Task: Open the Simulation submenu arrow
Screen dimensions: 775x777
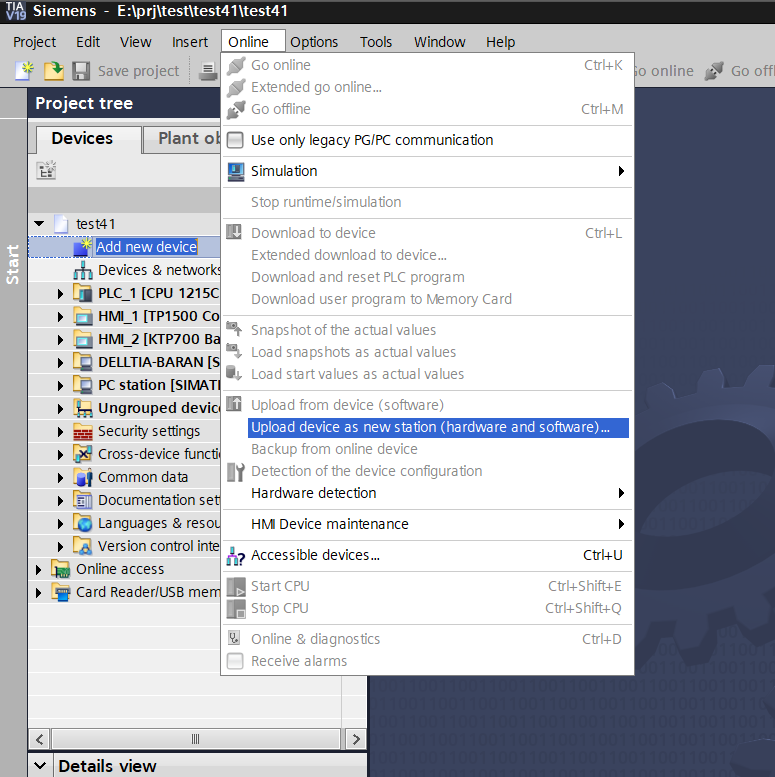Action: click(x=621, y=171)
